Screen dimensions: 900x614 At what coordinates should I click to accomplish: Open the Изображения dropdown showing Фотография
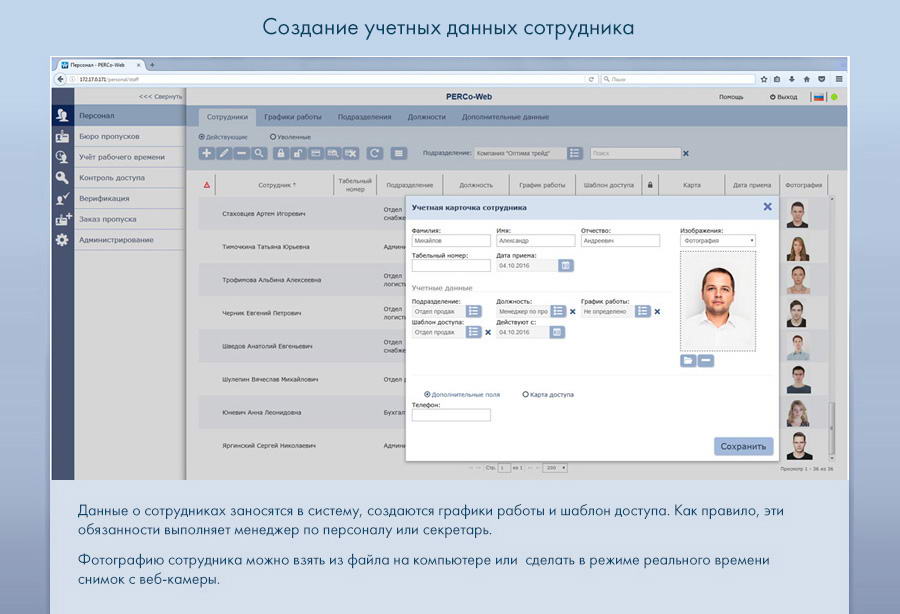pyautogui.click(x=717, y=241)
